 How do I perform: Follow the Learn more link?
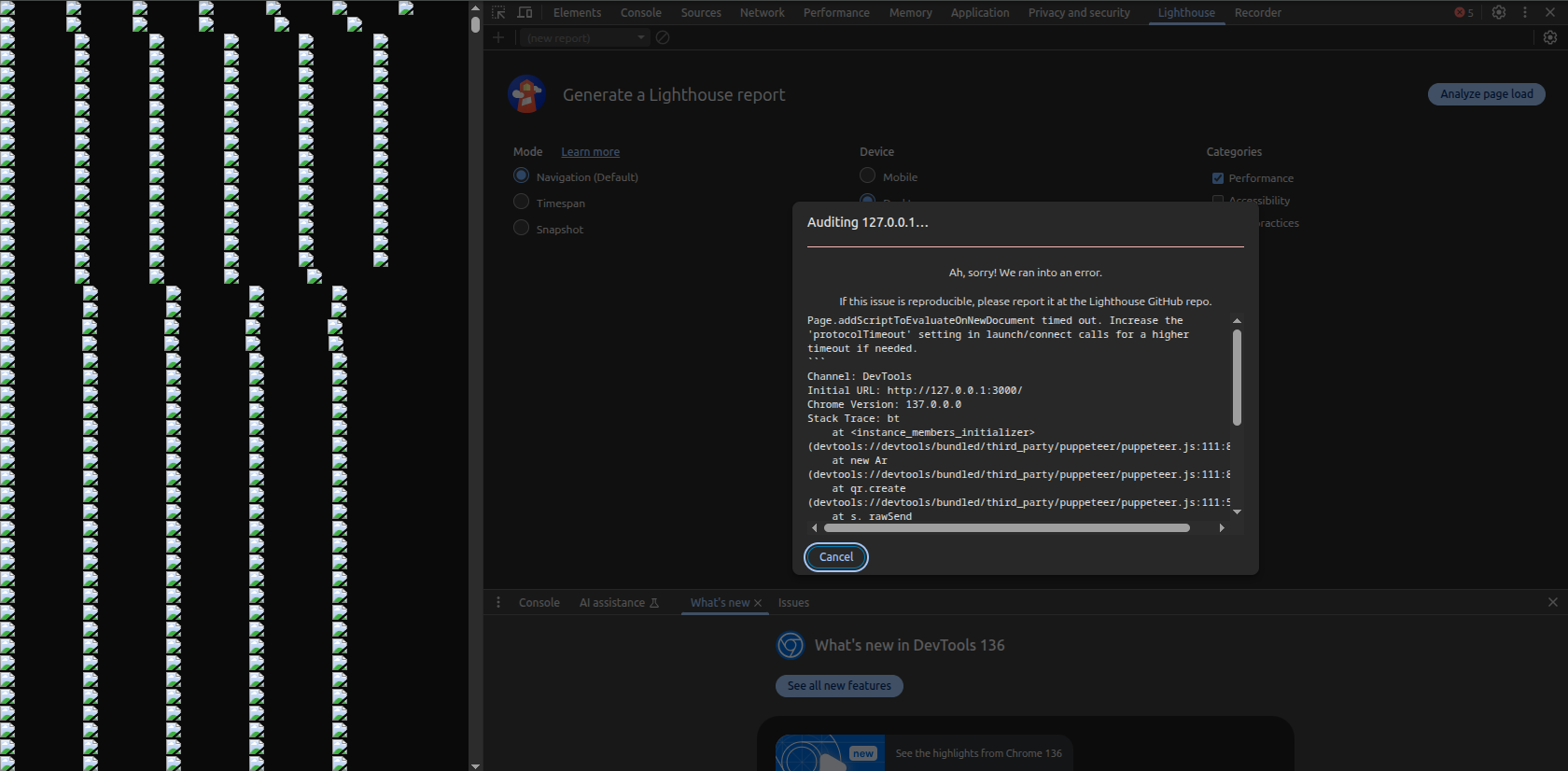click(590, 151)
